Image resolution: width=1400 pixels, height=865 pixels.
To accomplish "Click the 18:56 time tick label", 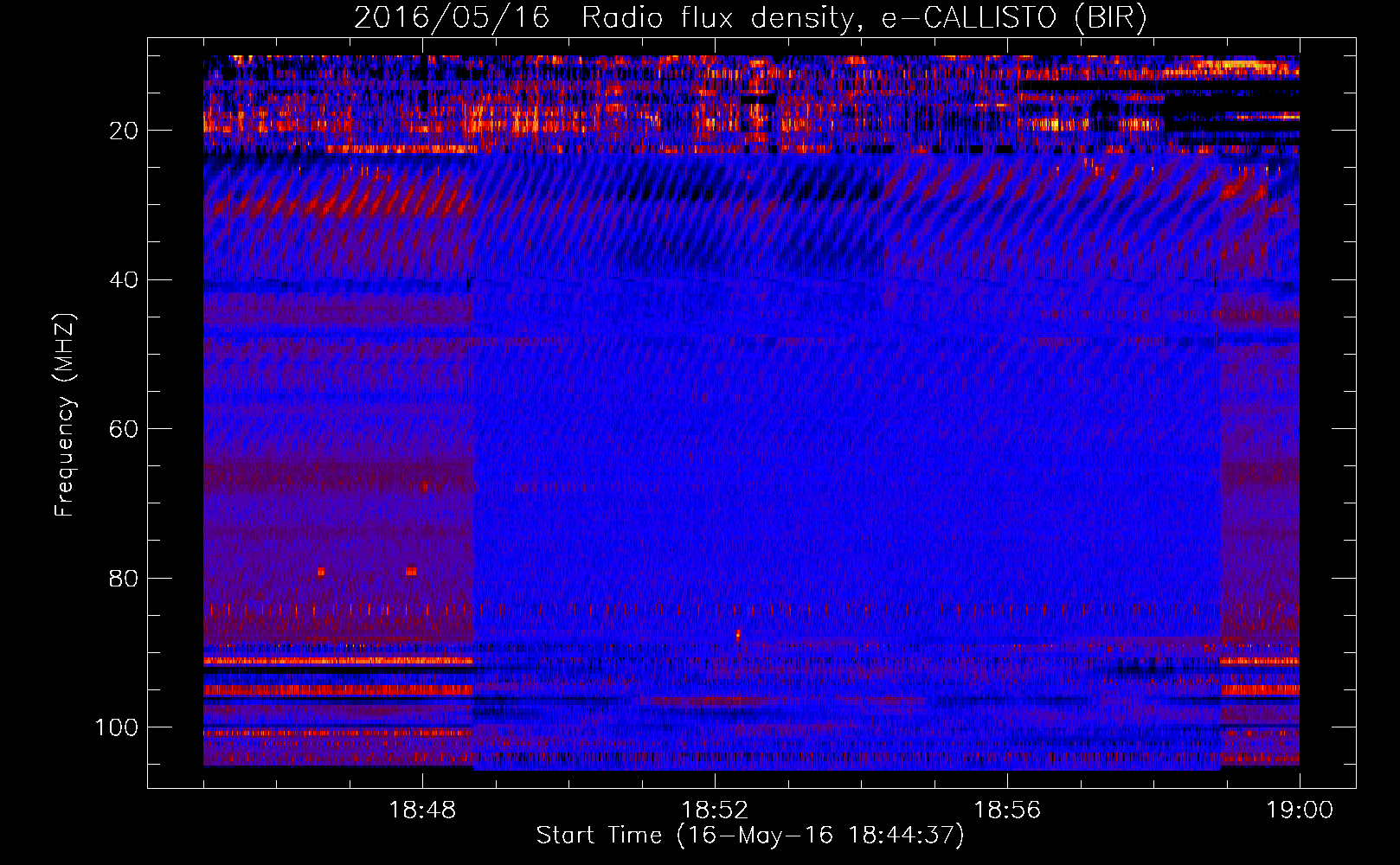I will 1007,811.
